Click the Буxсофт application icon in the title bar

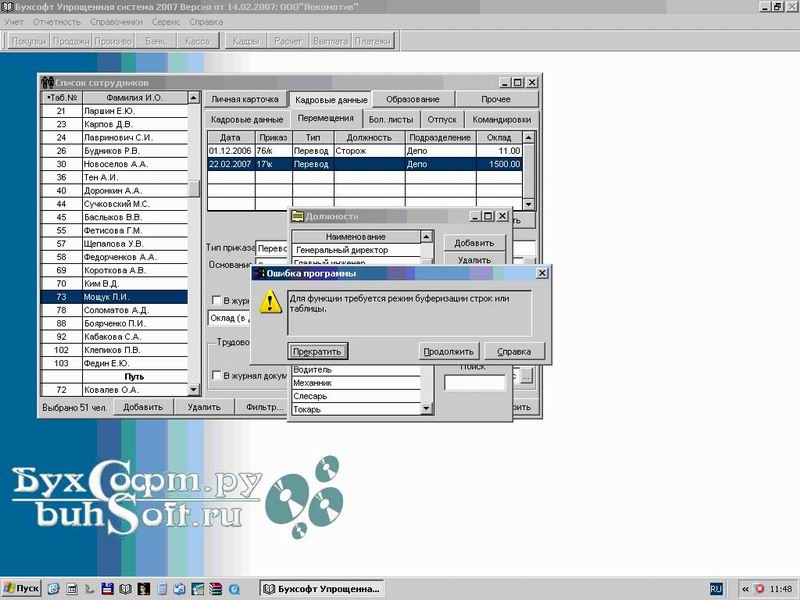coord(8,6)
